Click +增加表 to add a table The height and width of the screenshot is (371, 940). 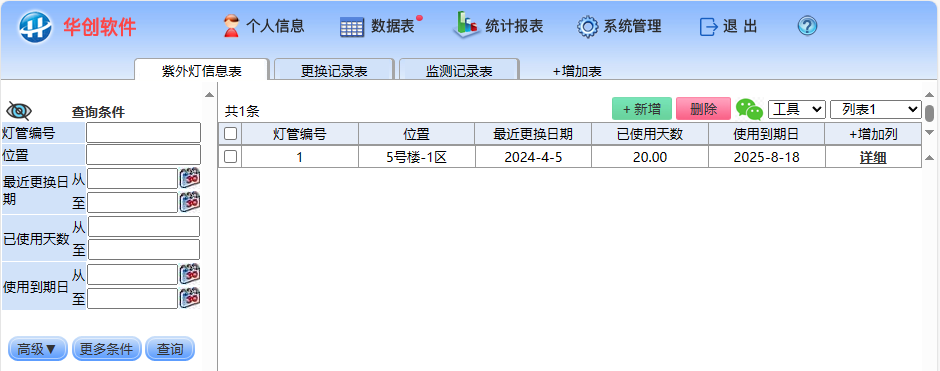[577, 71]
